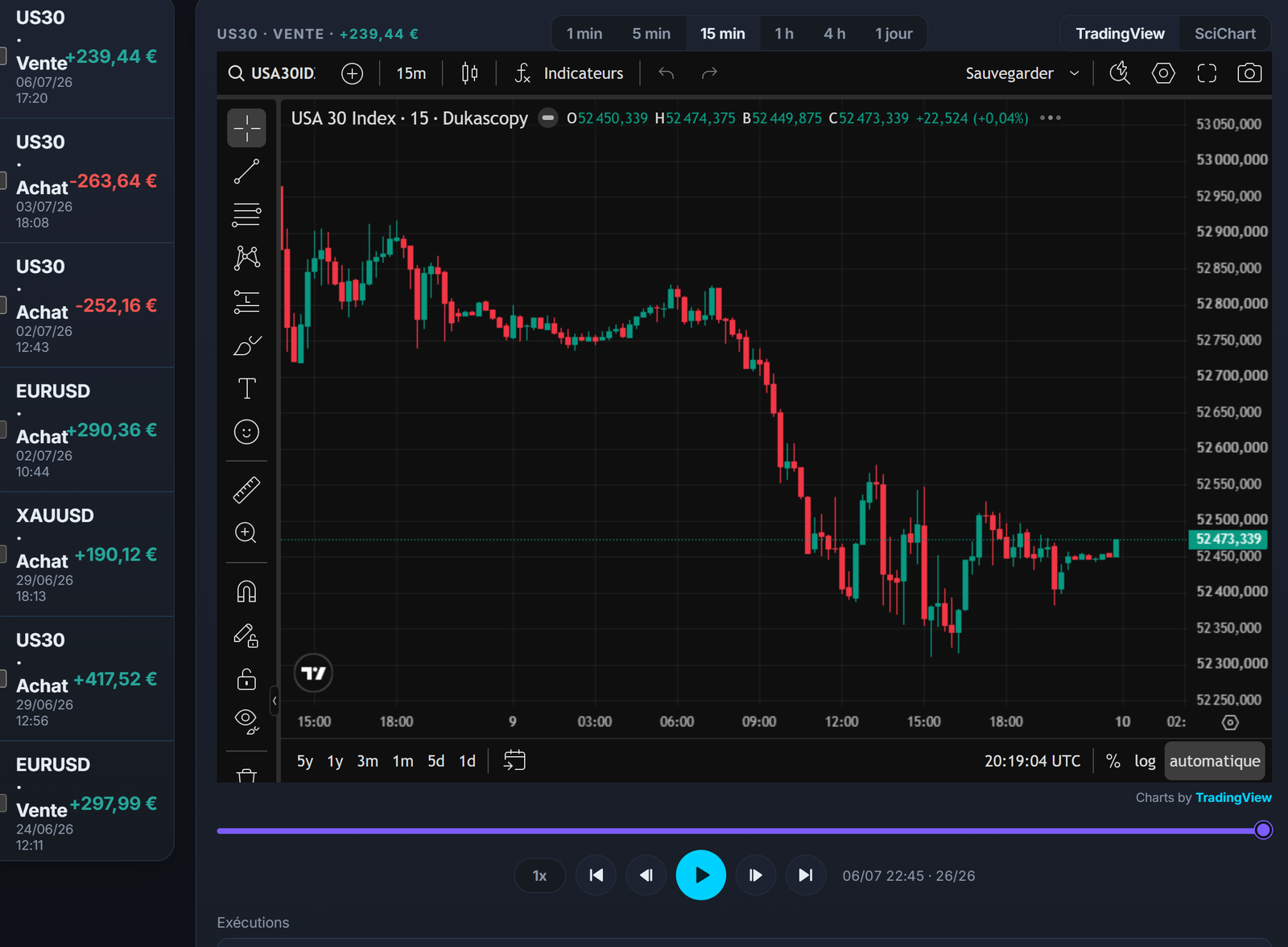The image size is (1288, 947).
Task: Set date range to 5d
Action: pos(436,761)
